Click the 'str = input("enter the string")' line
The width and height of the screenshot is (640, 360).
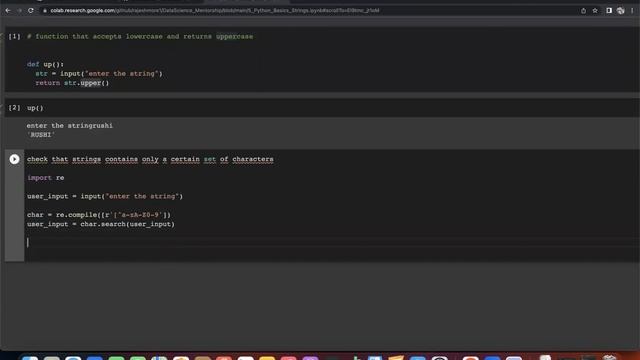point(99,74)
